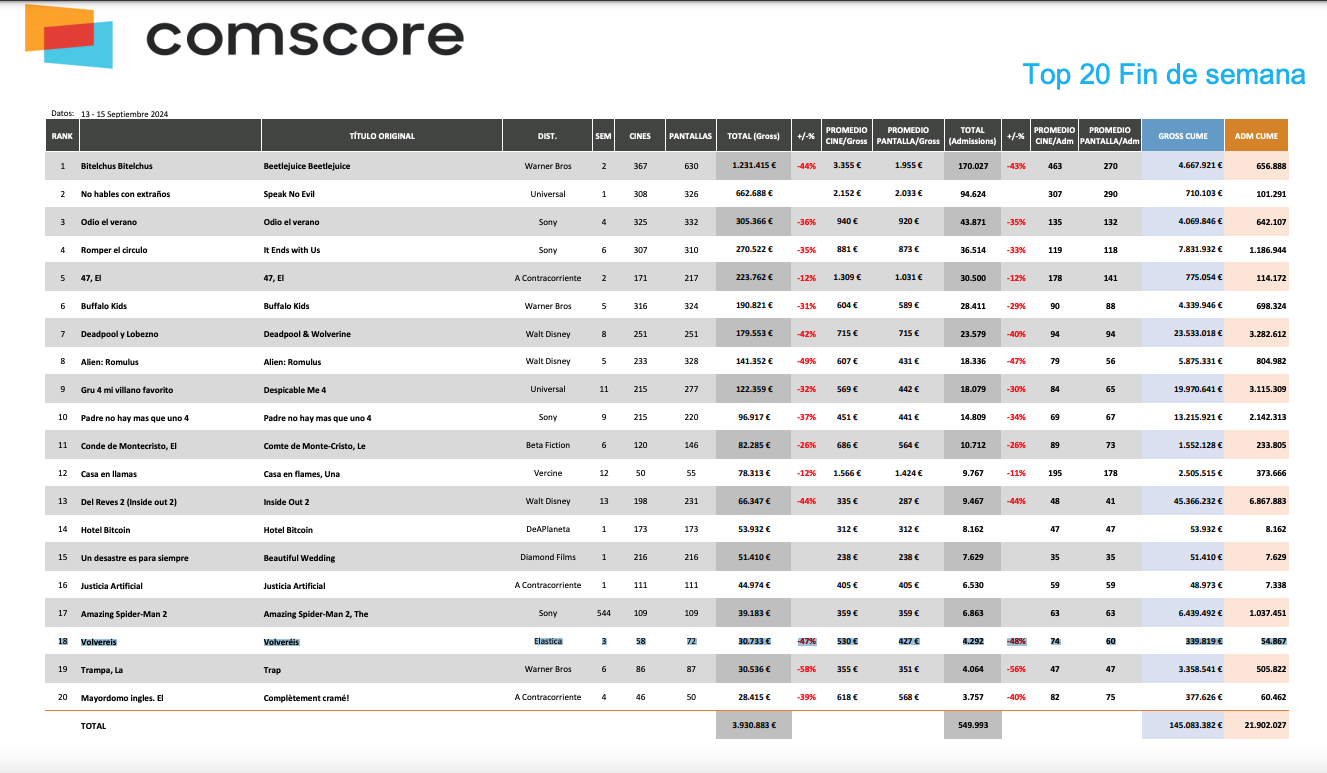
Task: Select the 'Top 20 Fin de semana' heading
Action: (x=1164, y=74)
